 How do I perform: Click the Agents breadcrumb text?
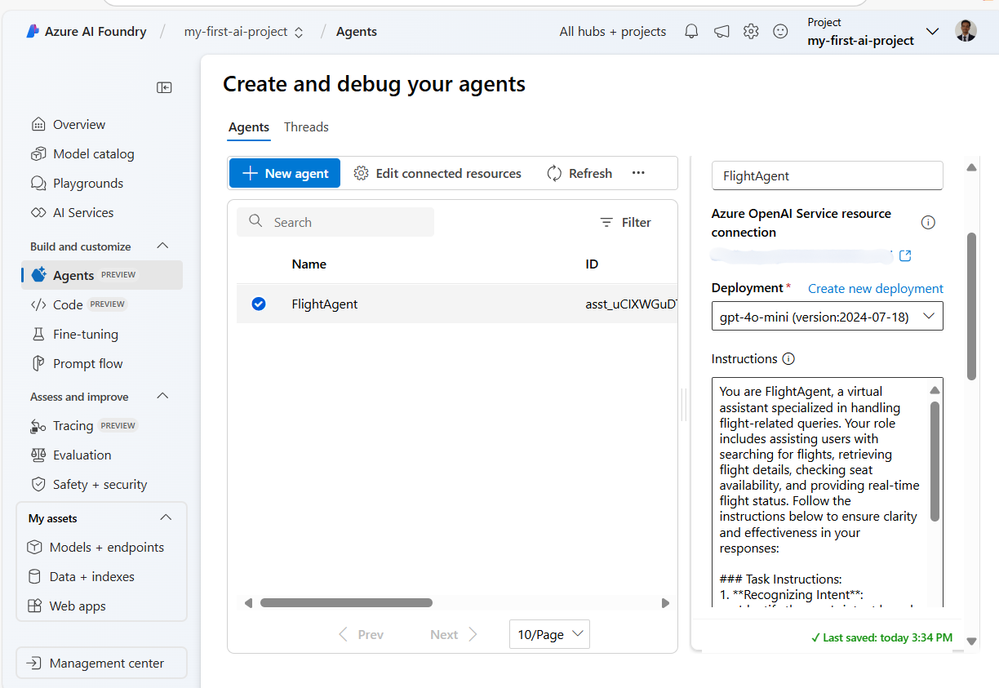[356, 31]
